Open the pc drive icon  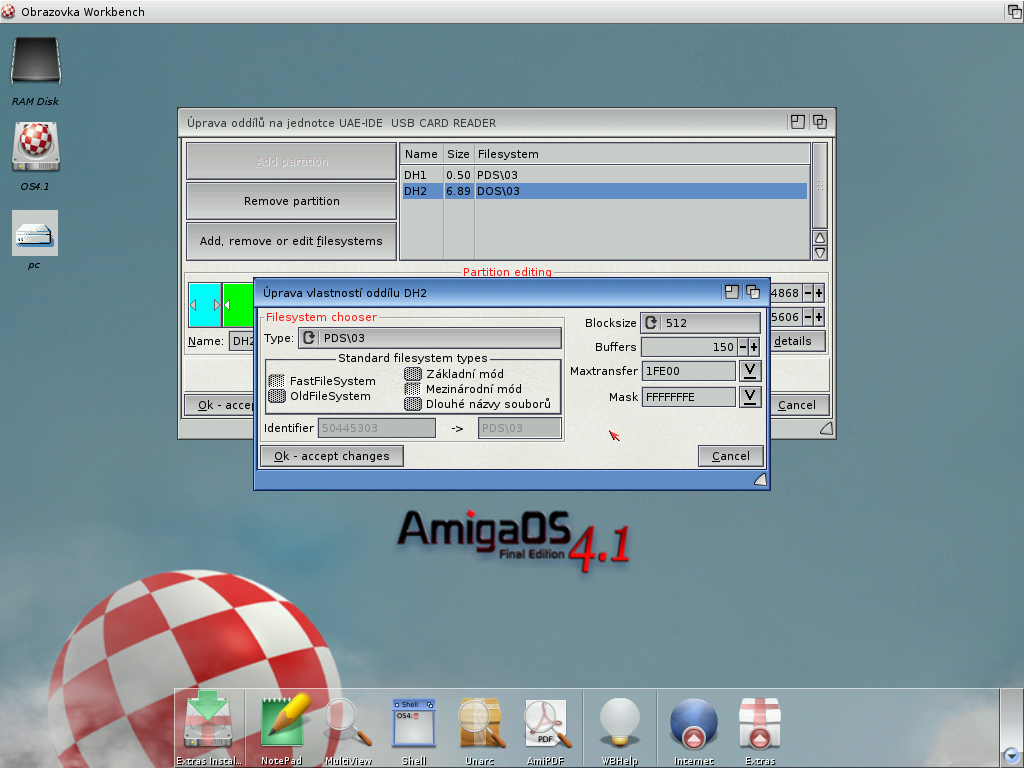coord(35,233)
